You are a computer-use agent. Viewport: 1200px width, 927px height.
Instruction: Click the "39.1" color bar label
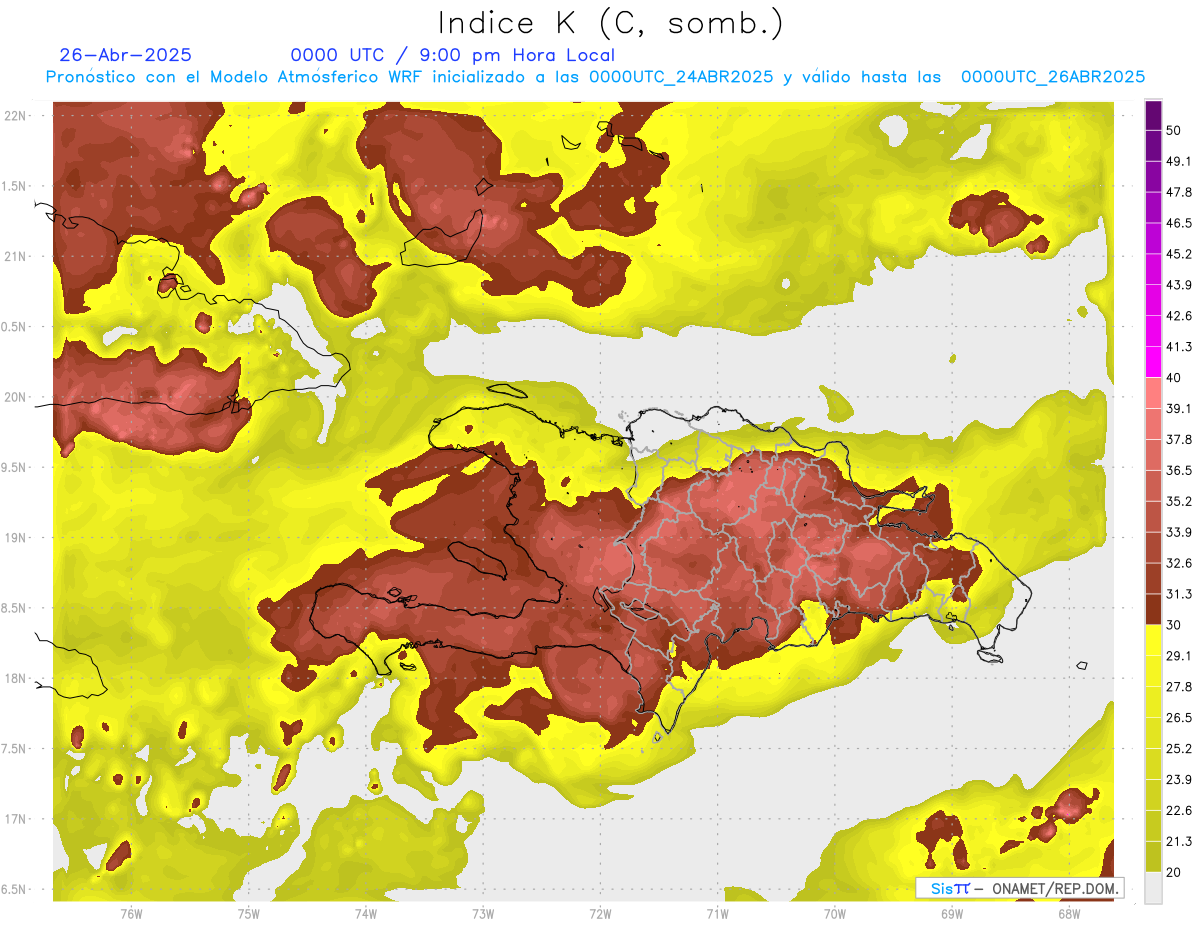[1179, 409]
